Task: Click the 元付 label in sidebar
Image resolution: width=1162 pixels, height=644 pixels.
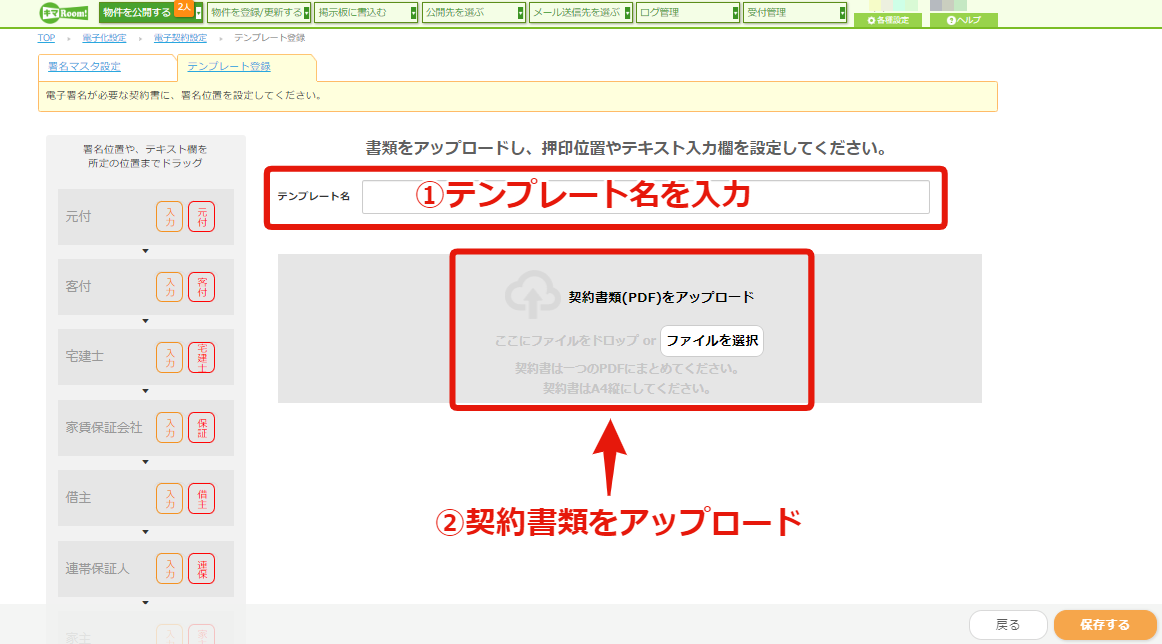Action: click(79, 217)
